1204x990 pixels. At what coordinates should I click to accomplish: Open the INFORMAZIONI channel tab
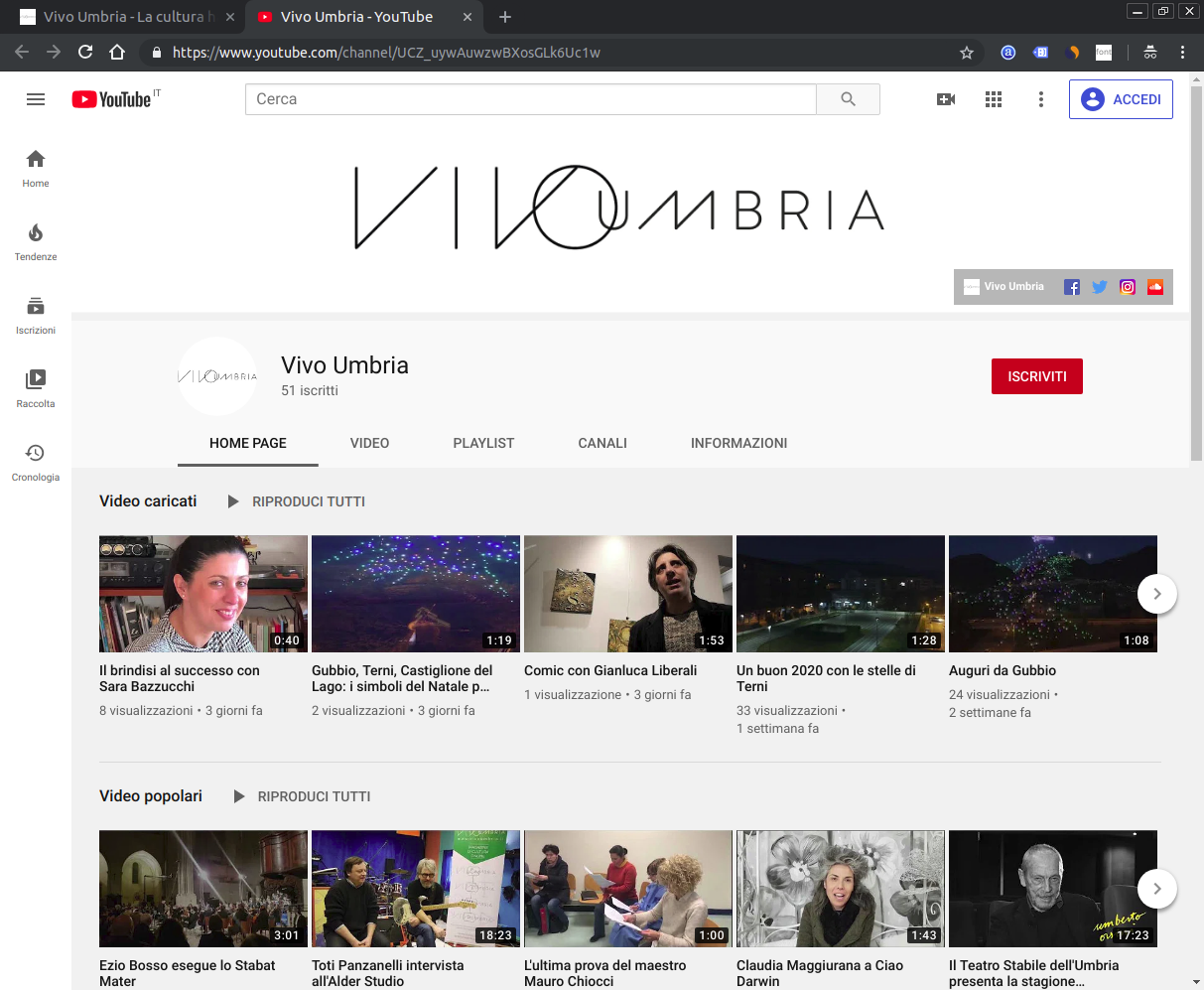(739, 443)
